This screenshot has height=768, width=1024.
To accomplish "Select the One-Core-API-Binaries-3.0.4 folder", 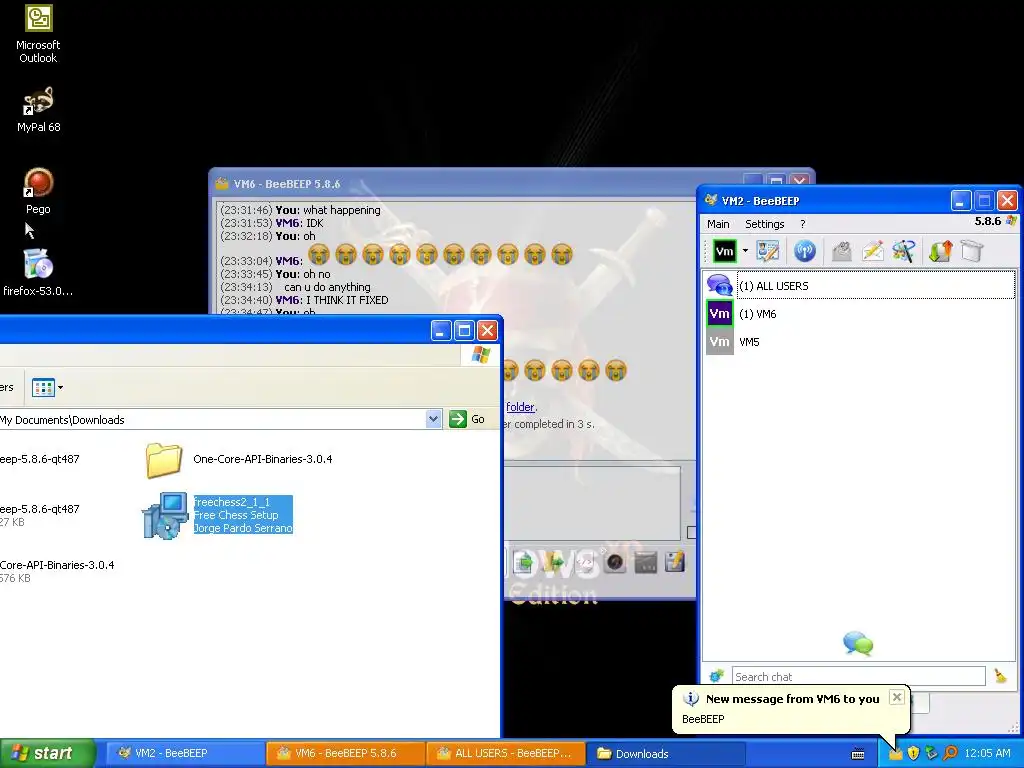I will 238,459.
